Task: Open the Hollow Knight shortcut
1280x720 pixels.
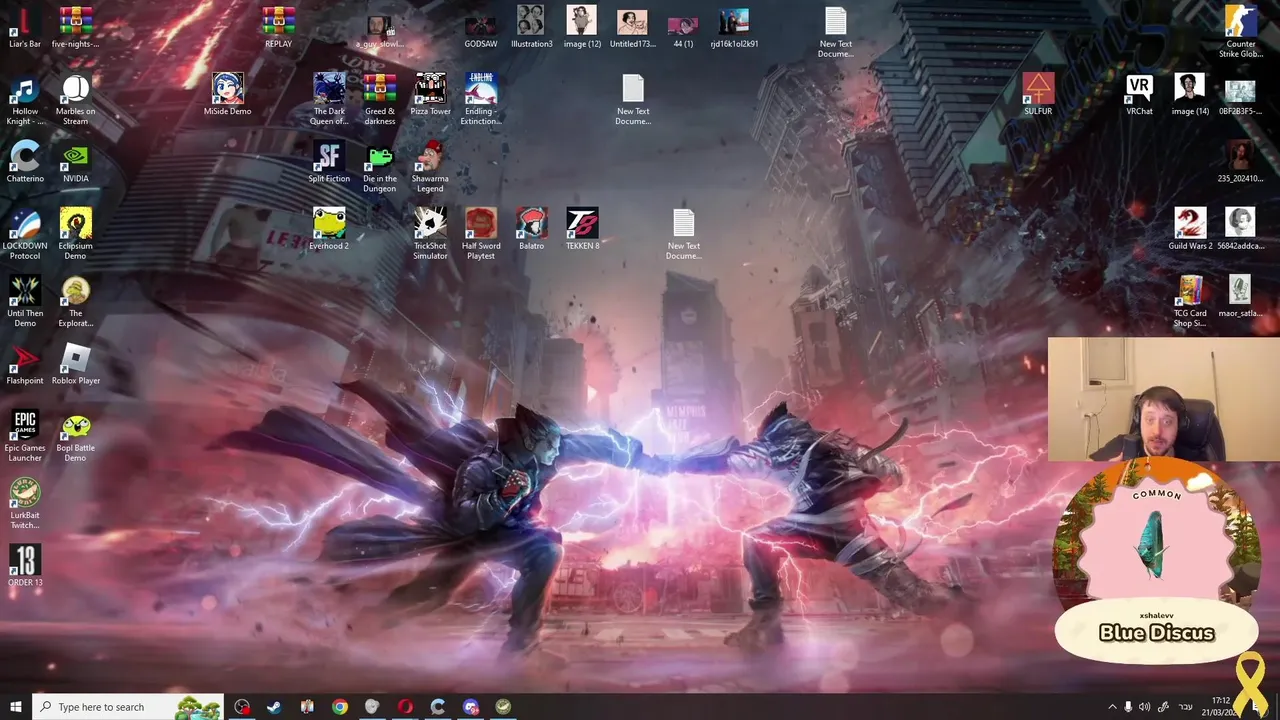Action: click(x=25, y=100)
